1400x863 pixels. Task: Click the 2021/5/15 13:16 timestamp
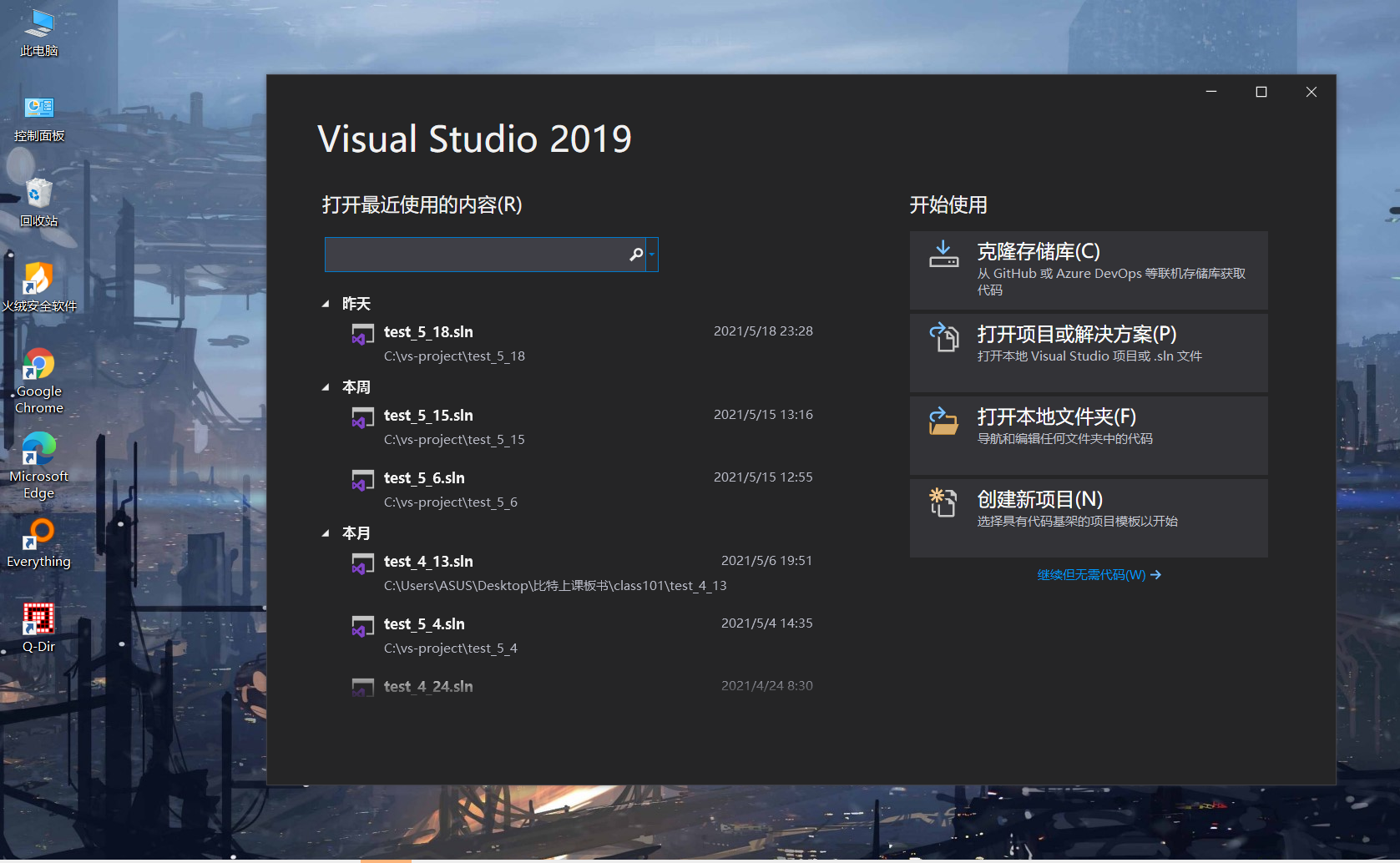point(763,415)
